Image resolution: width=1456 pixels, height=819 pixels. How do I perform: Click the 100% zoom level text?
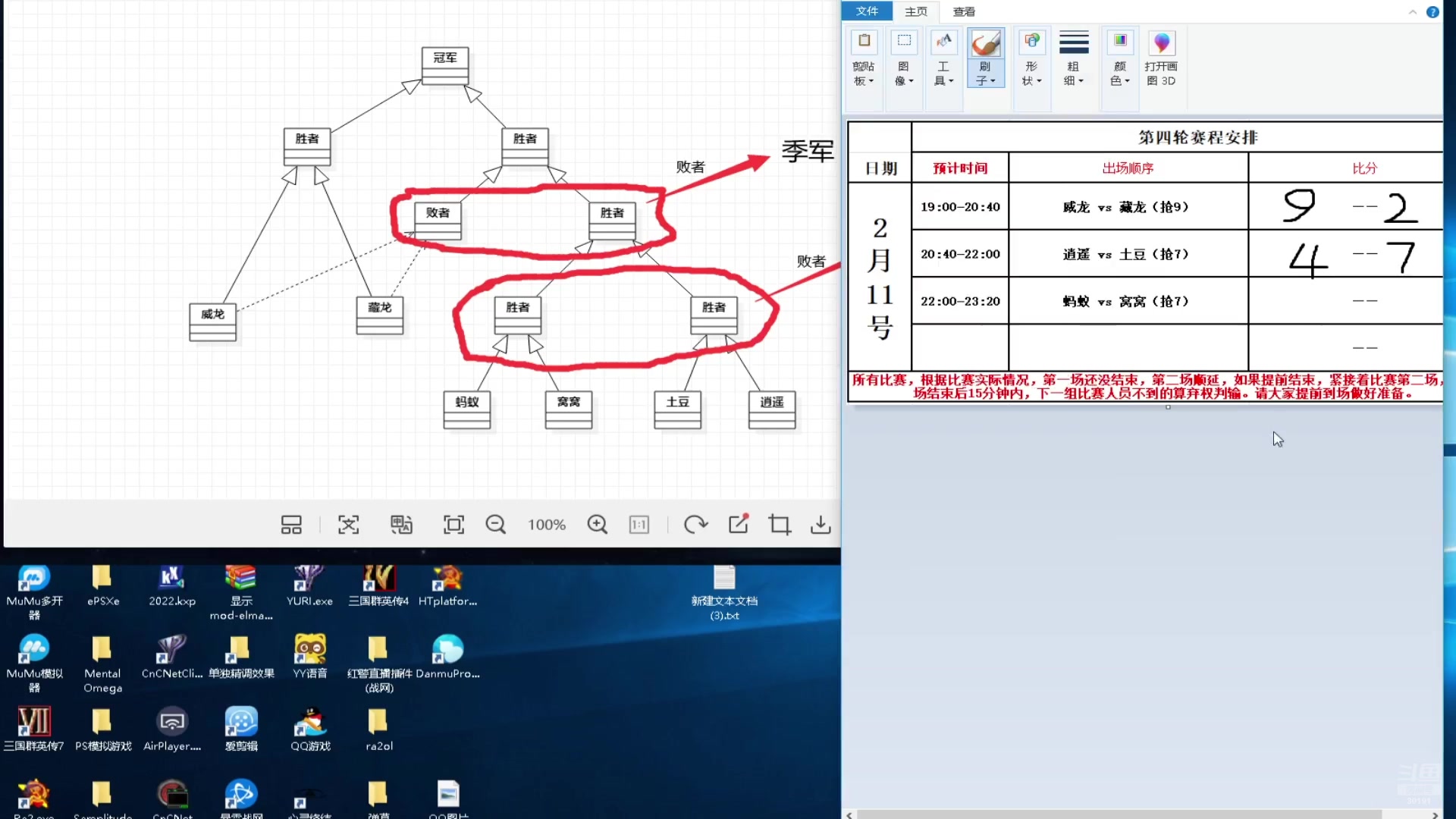pos(547,525)
